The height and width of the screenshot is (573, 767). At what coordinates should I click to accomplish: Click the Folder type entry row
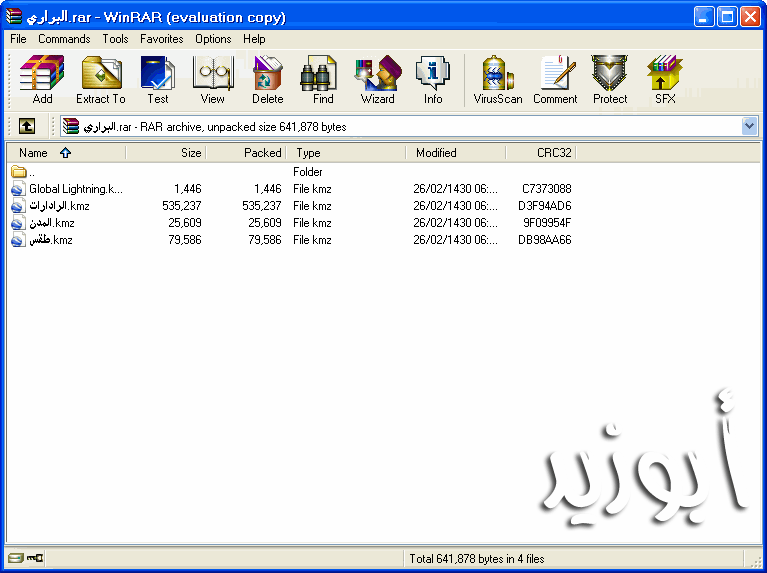click(x=308, y=172)
